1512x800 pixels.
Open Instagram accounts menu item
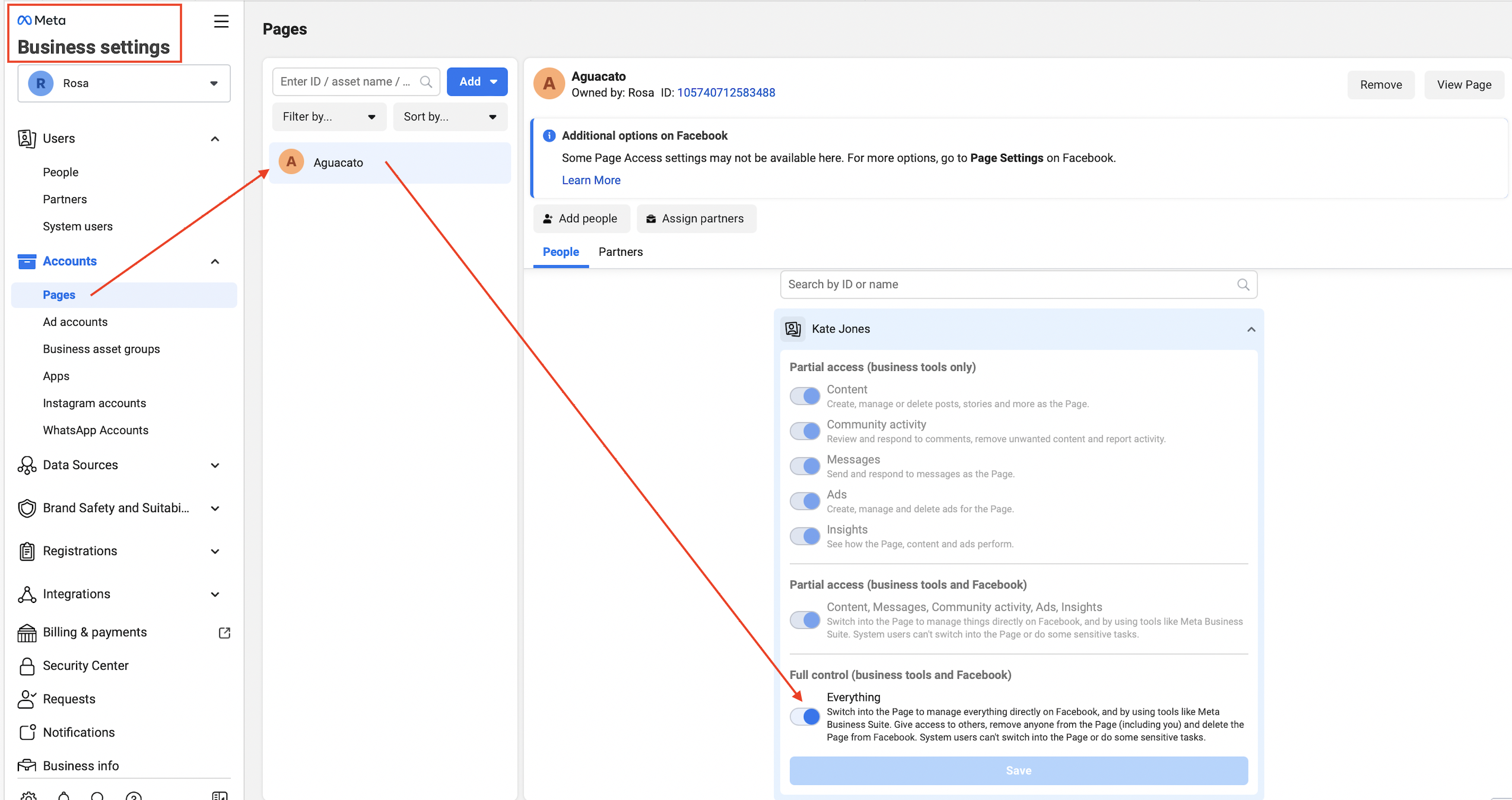pyautogui.click(x=94, y=404)
